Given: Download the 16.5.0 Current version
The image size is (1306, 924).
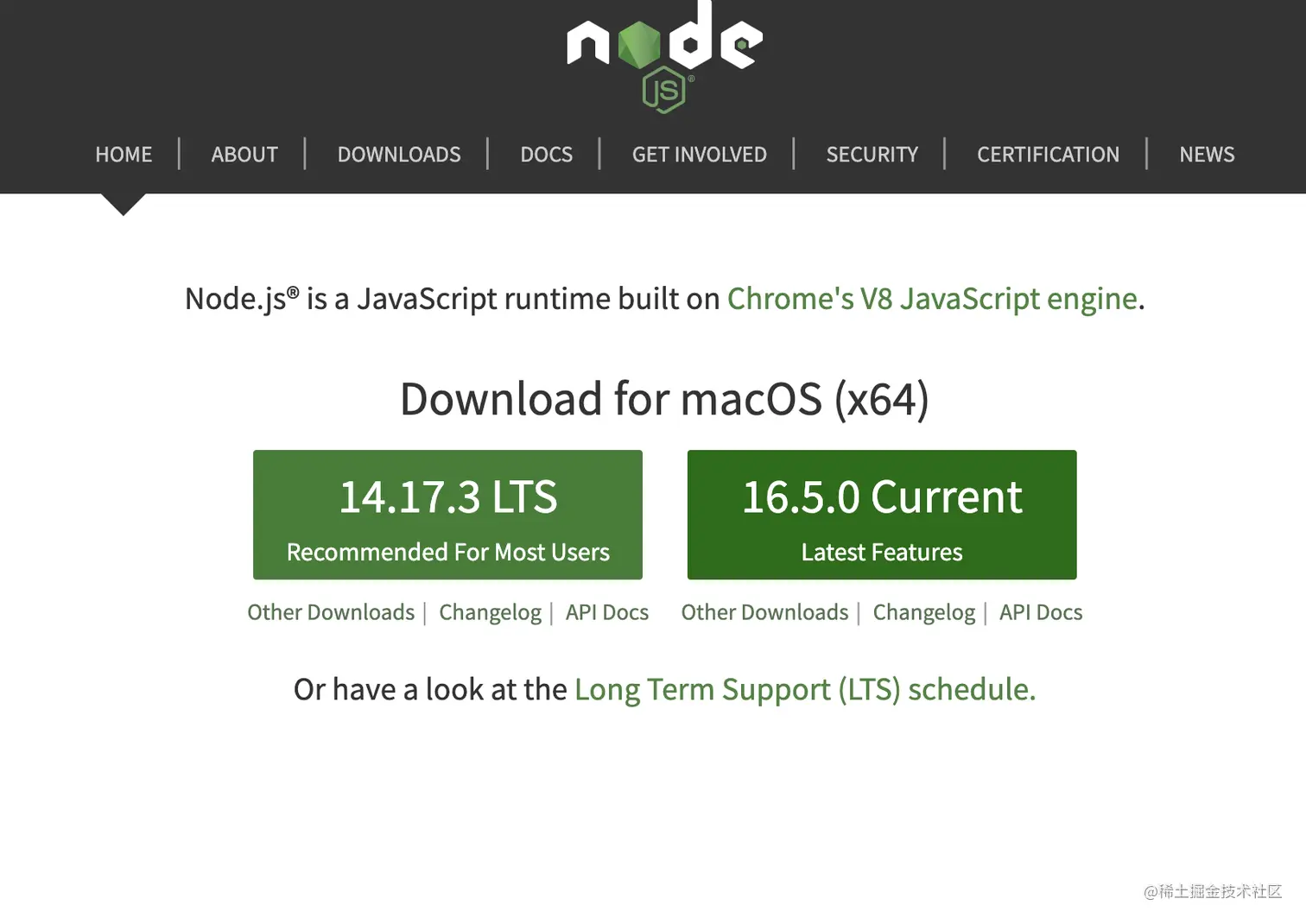Looking at the screenshot, I should click(882, 515).
